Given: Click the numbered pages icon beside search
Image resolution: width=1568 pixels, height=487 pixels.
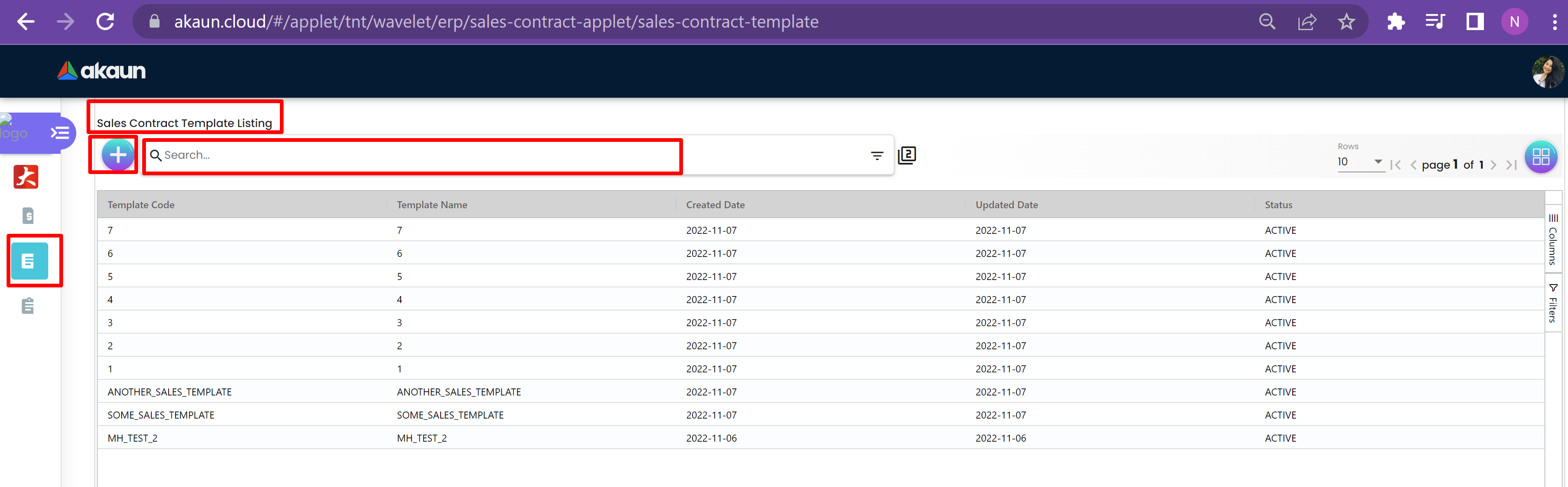Looking at the screenshot, I should coord(907,155).
